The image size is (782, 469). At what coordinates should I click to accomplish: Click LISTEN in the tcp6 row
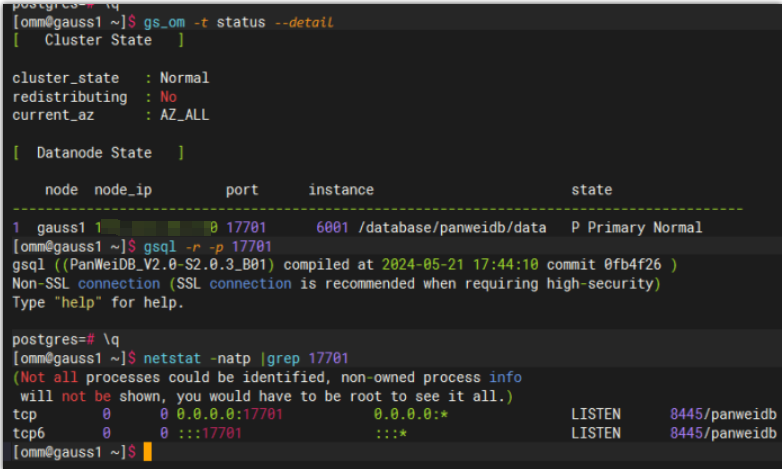pos(596,434)
